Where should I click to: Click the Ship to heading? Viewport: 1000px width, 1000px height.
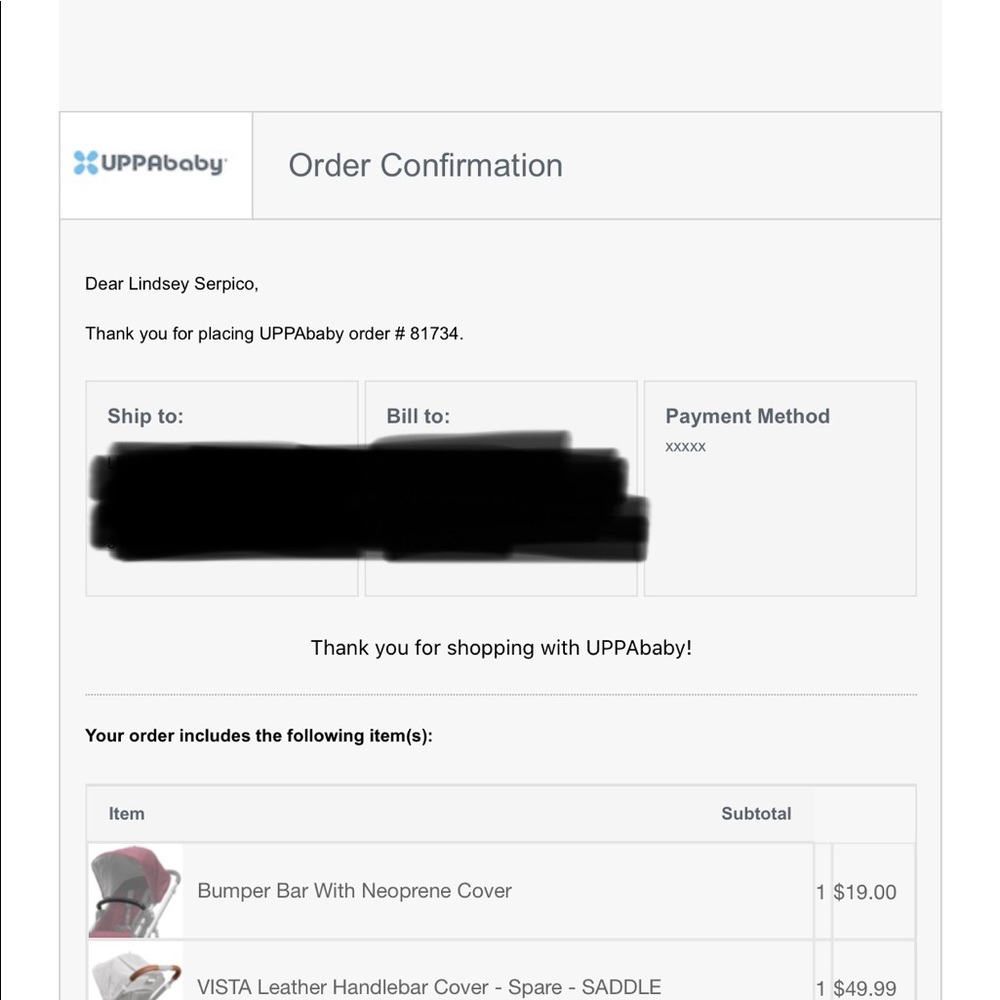tap(145, 417)
